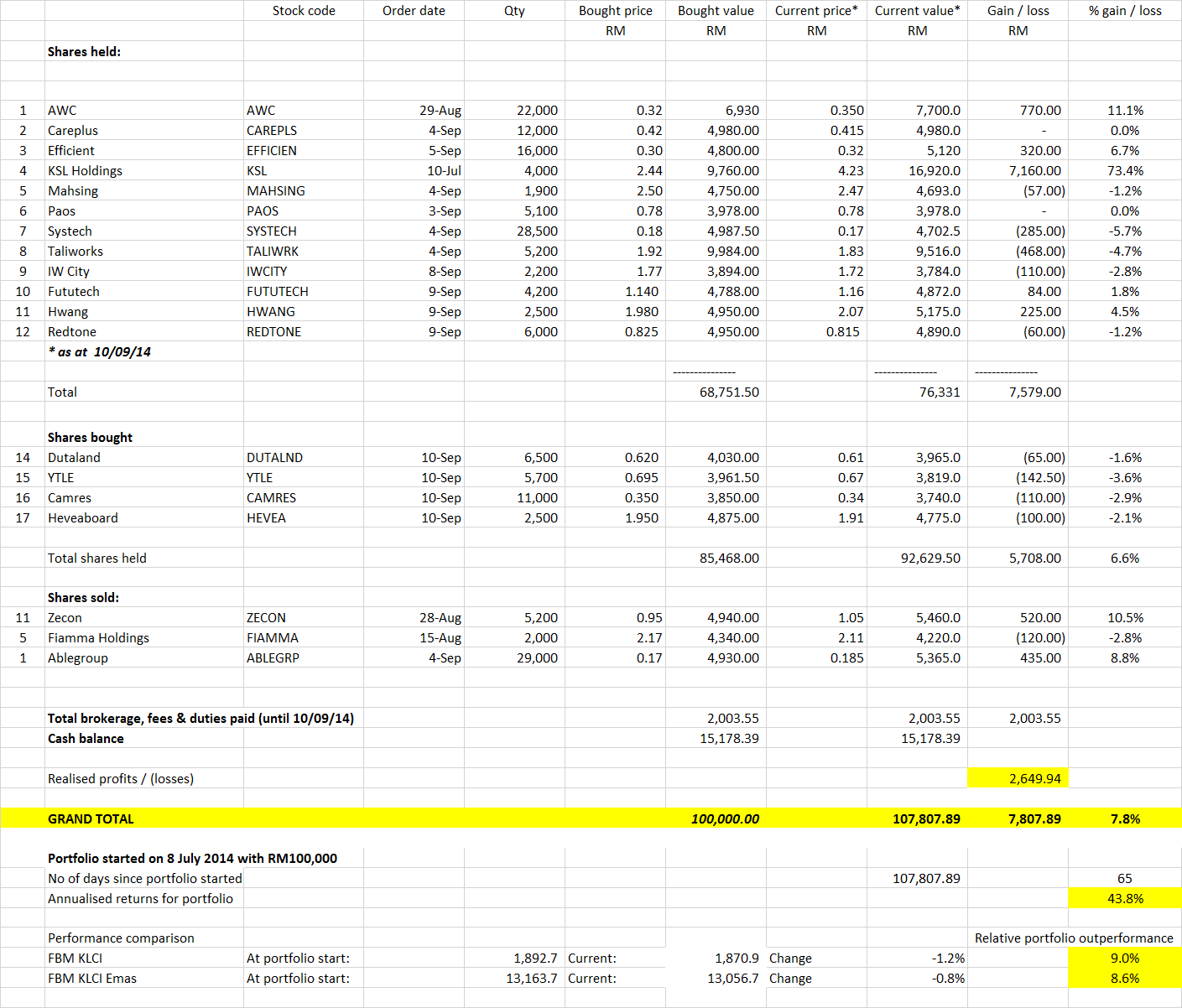1182x1008 pixels.
Task: Click the KSL 73.4% gain cell
Action: click(1125, 171)
